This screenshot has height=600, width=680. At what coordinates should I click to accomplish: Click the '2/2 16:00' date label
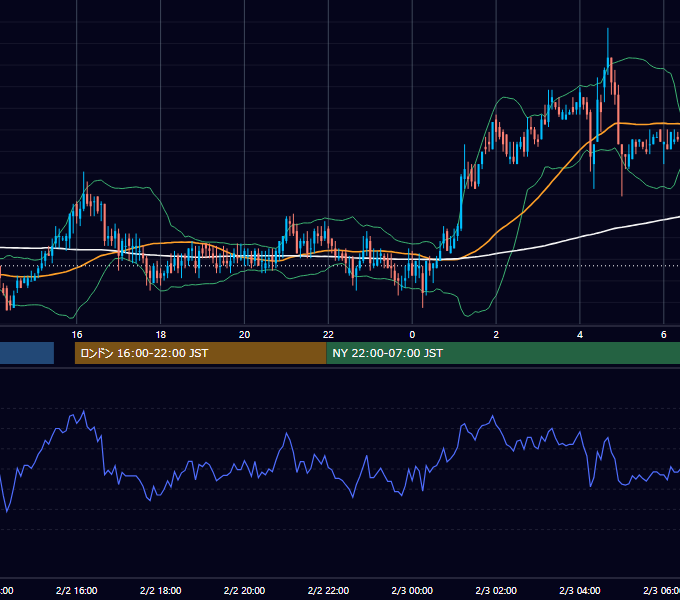[77, 590]
